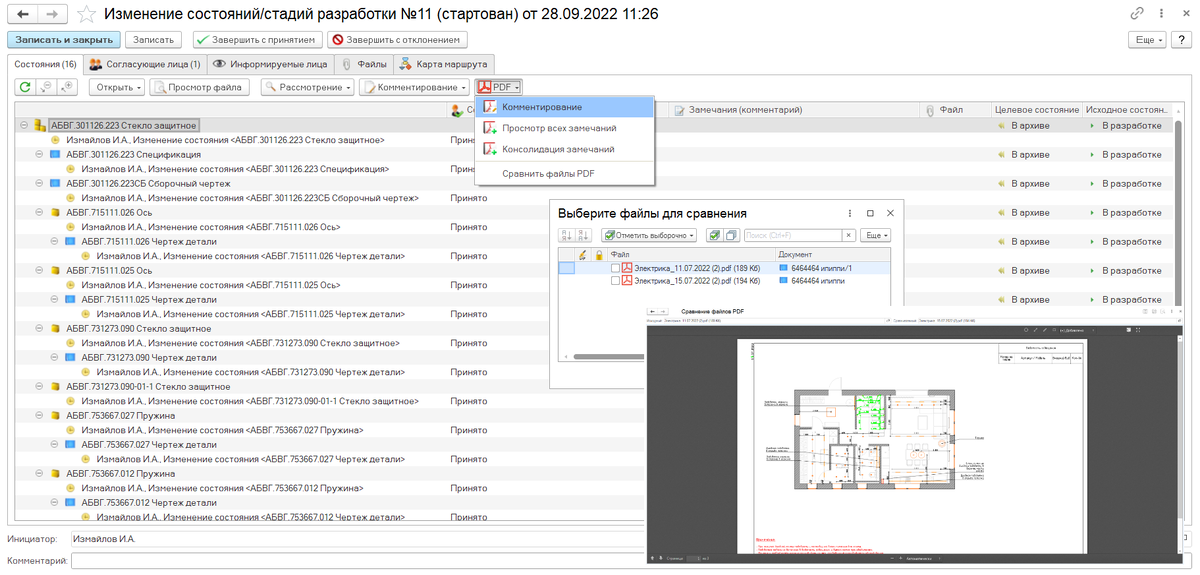Open the 'Рассмотрение' dropdown
Image resolution: width=1200 pixels, height=575 pixels.
(x=308, y=87)
